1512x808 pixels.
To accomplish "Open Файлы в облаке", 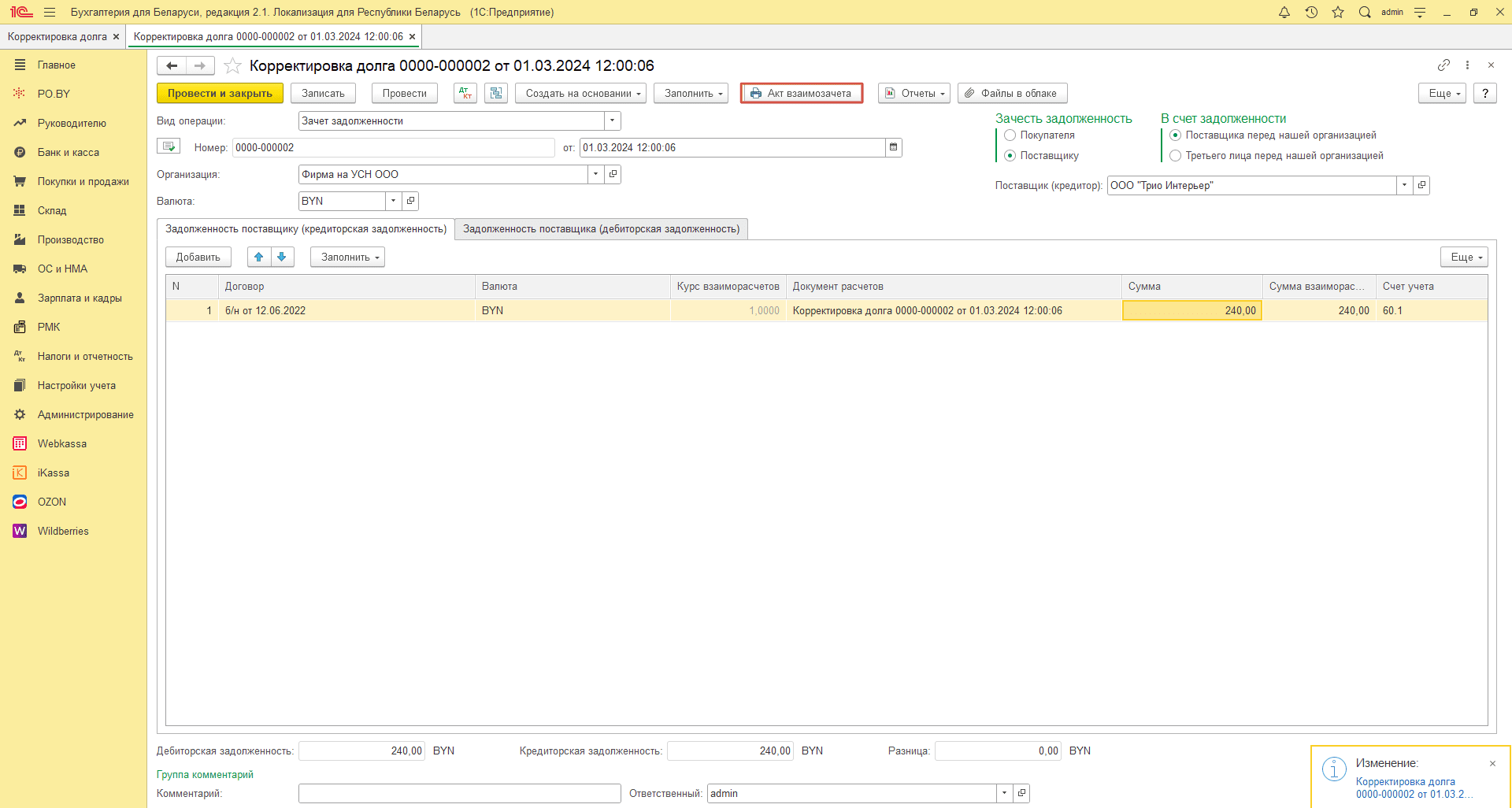I will click(1013, 93).
